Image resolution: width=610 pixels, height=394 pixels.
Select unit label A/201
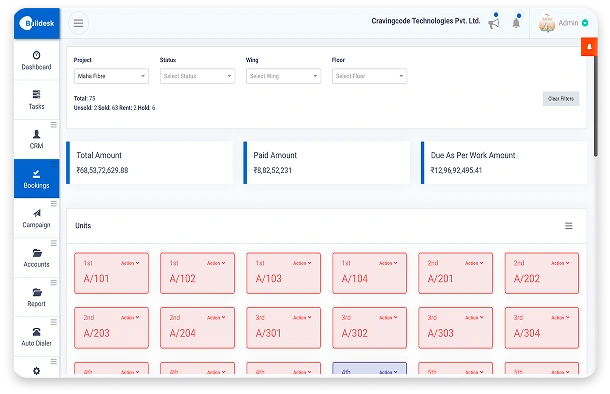(440, 279)
